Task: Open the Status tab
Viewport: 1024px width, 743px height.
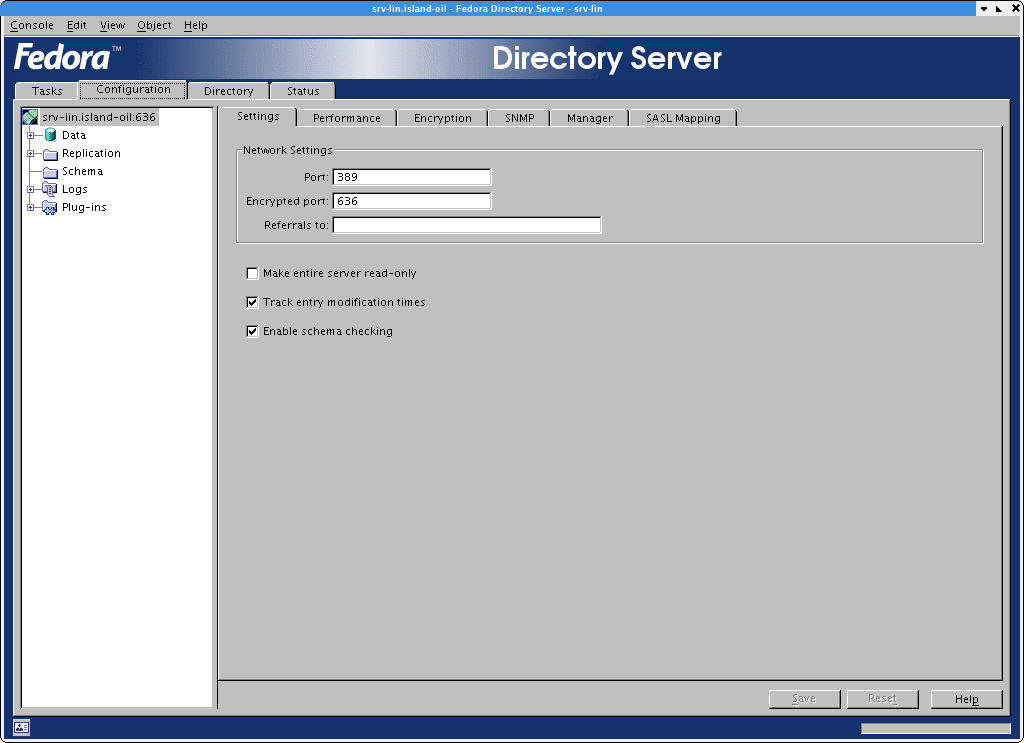Action: click(x=303, y=91)
